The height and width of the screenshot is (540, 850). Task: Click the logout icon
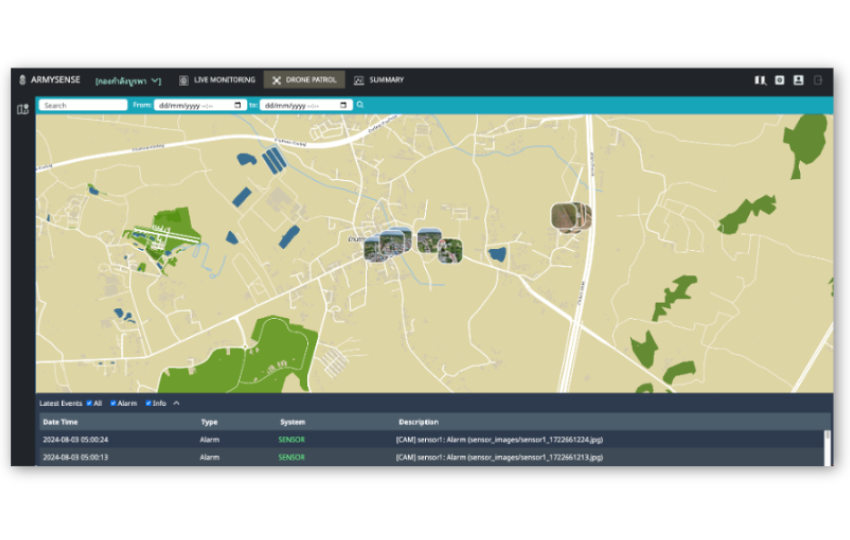point(818,80)
